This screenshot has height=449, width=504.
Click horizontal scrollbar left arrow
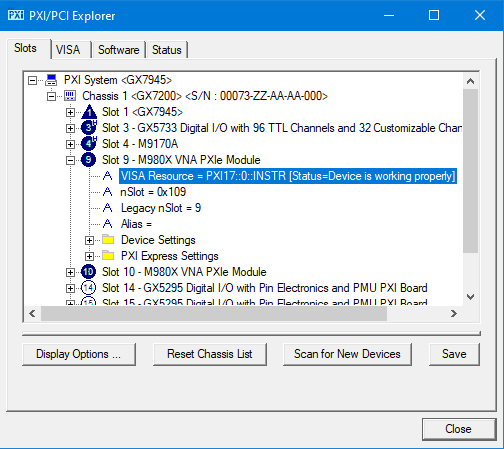pos(32,313)
